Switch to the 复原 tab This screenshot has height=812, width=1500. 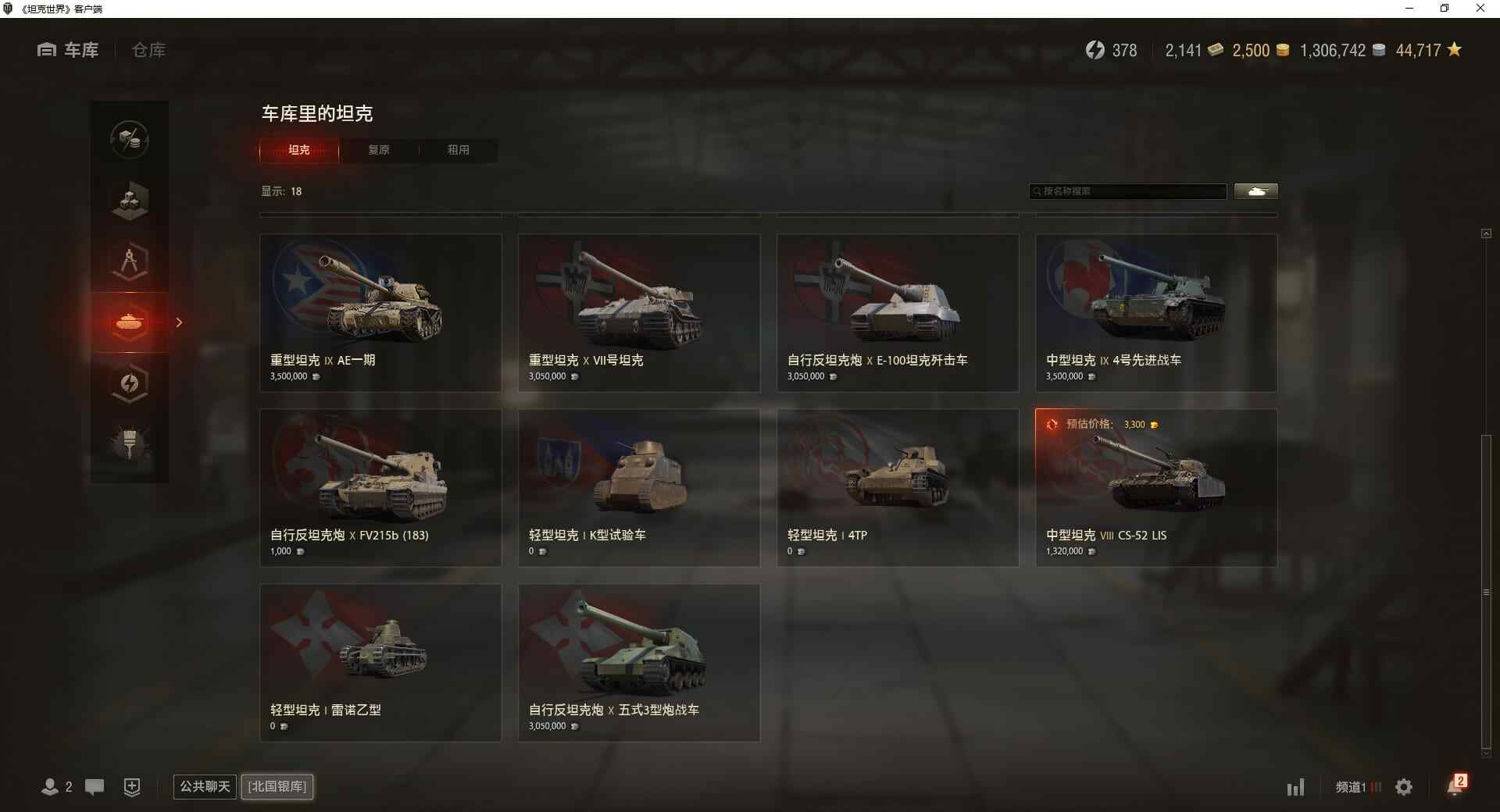(379, 150)
